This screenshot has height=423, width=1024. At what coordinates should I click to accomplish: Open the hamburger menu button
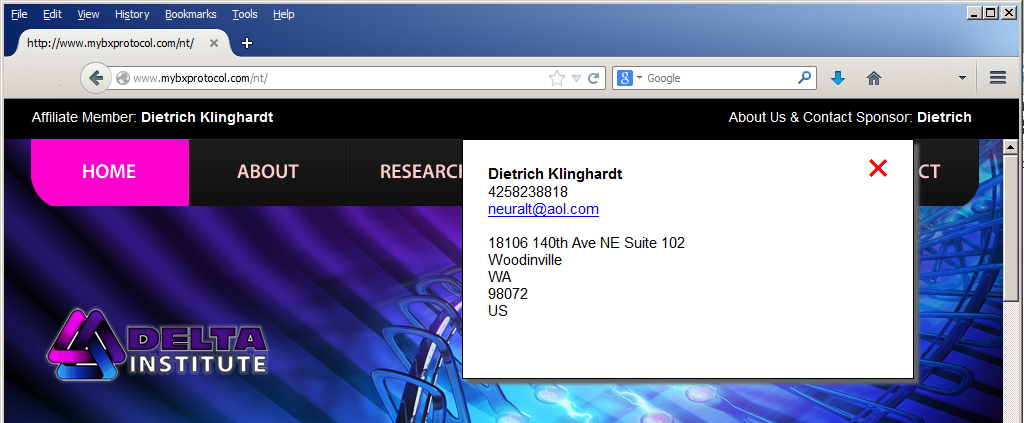997,78
